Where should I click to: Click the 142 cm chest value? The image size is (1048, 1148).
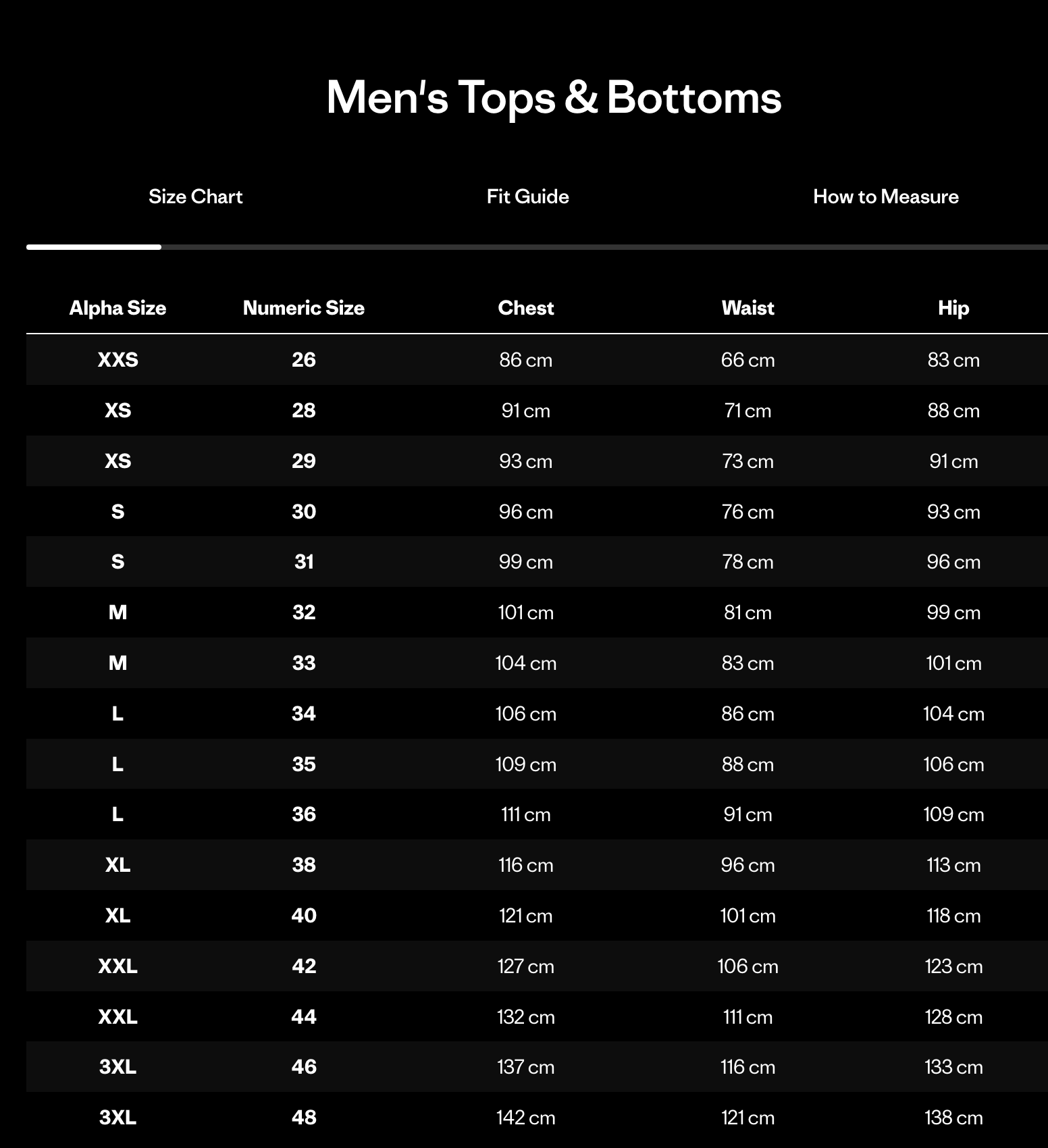pos(525,1117)
